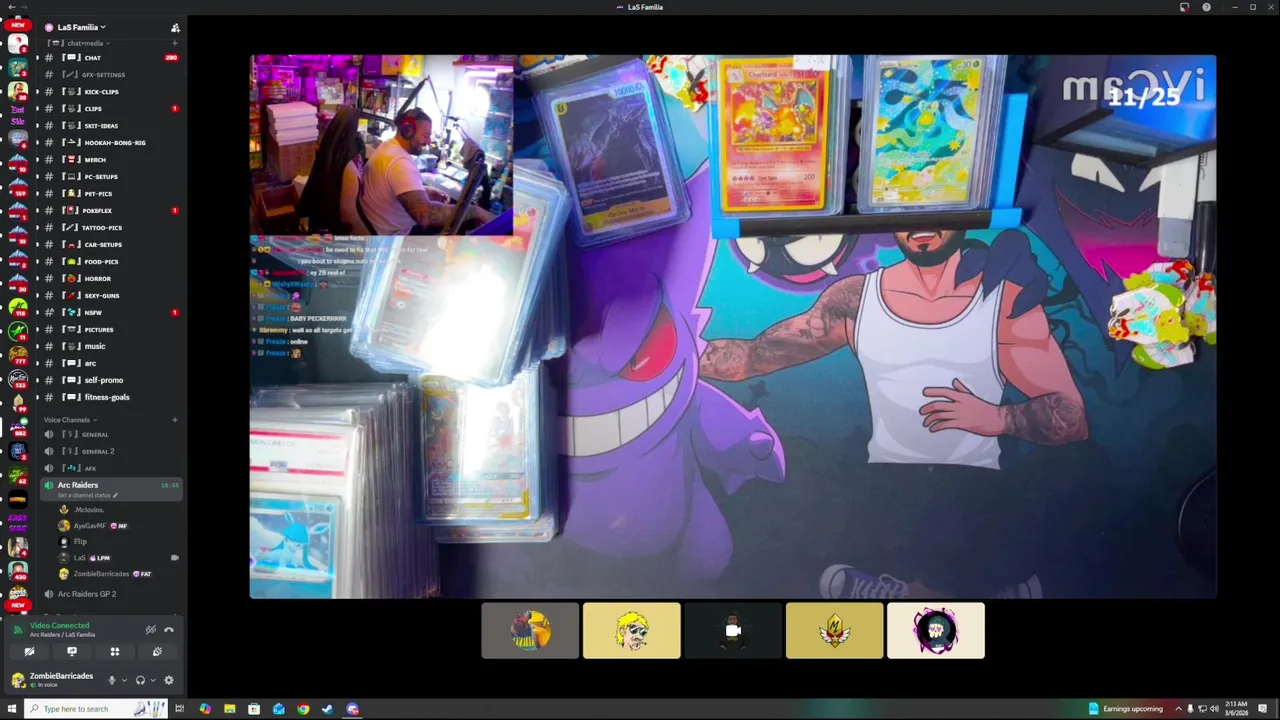Go back with the navigation arrow
The width and height of the screenshot is (1280, 720).
(x=10, y=7)
